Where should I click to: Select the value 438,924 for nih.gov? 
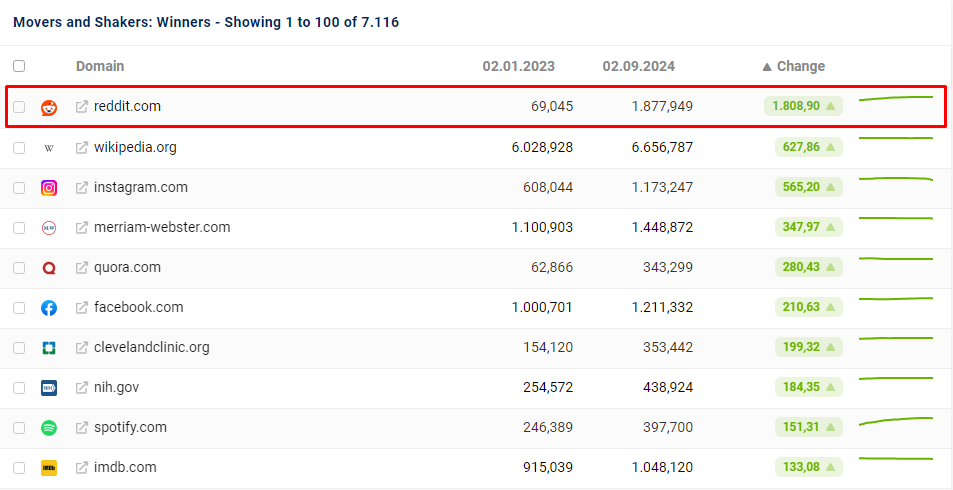point(668,388)
